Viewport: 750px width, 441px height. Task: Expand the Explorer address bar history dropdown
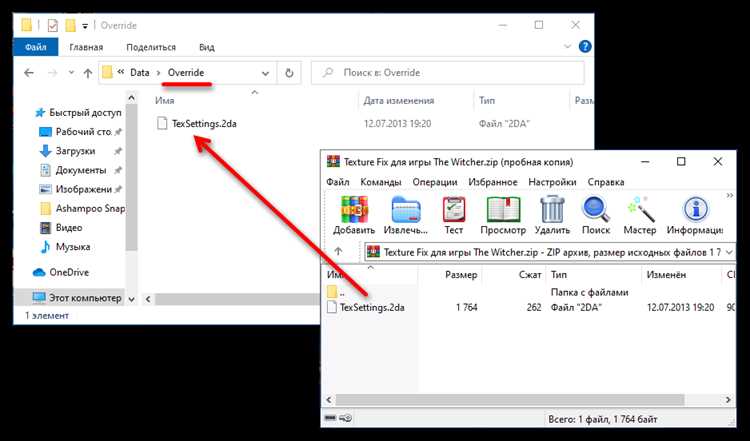click(265, 73)
